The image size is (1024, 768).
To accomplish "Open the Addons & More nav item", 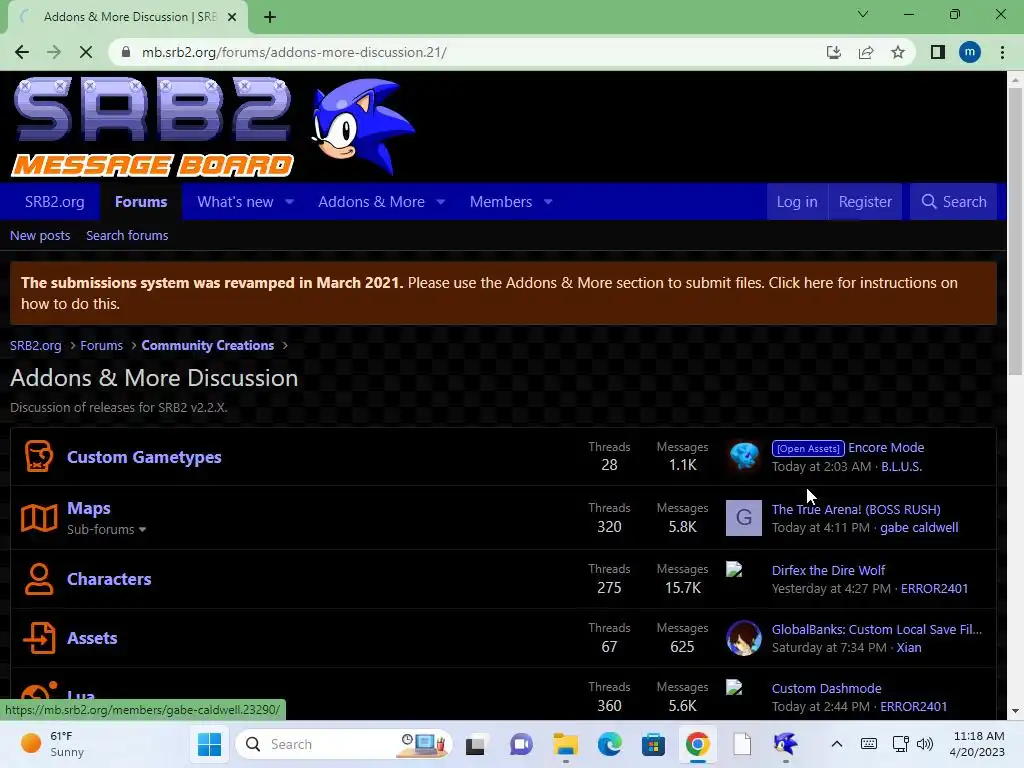I will coord(371,202).
